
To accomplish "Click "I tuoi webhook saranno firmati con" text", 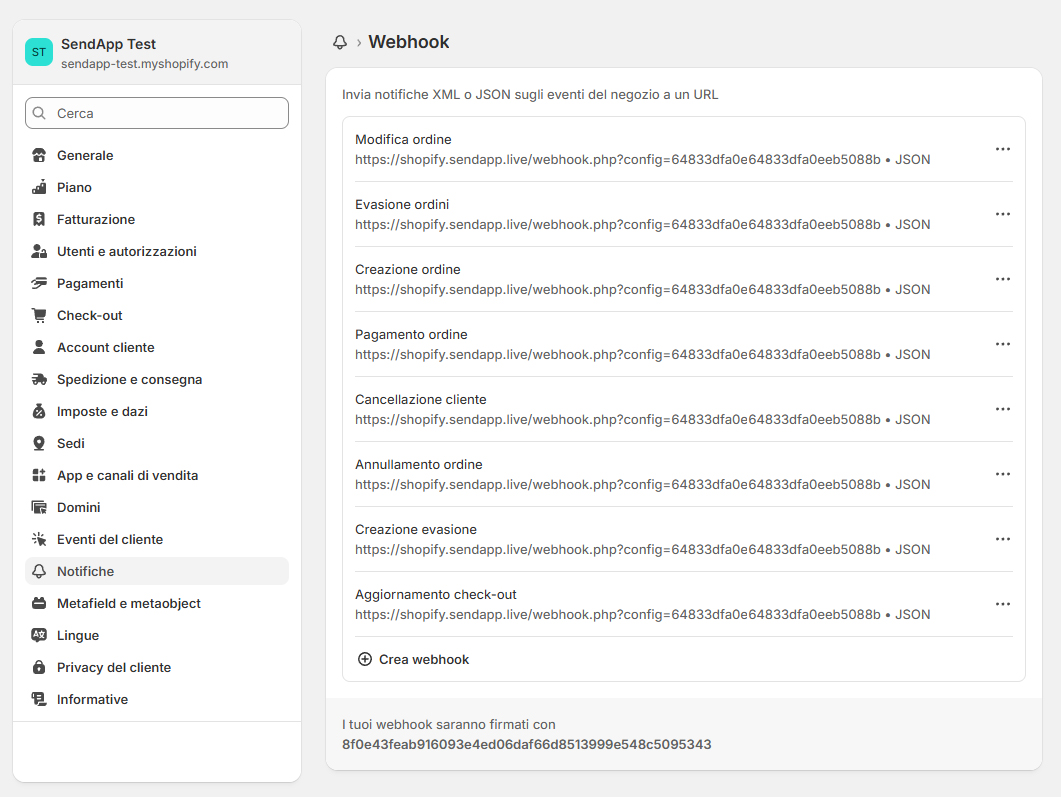I will pos(449,725).
